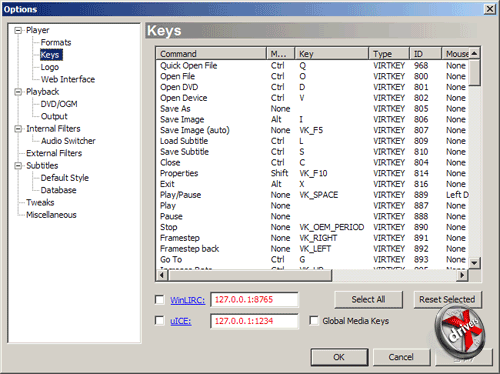Open the Audio Switcher settings
Image resolution: width=500 pixels, height=374 pixels.
coord(68,141)
